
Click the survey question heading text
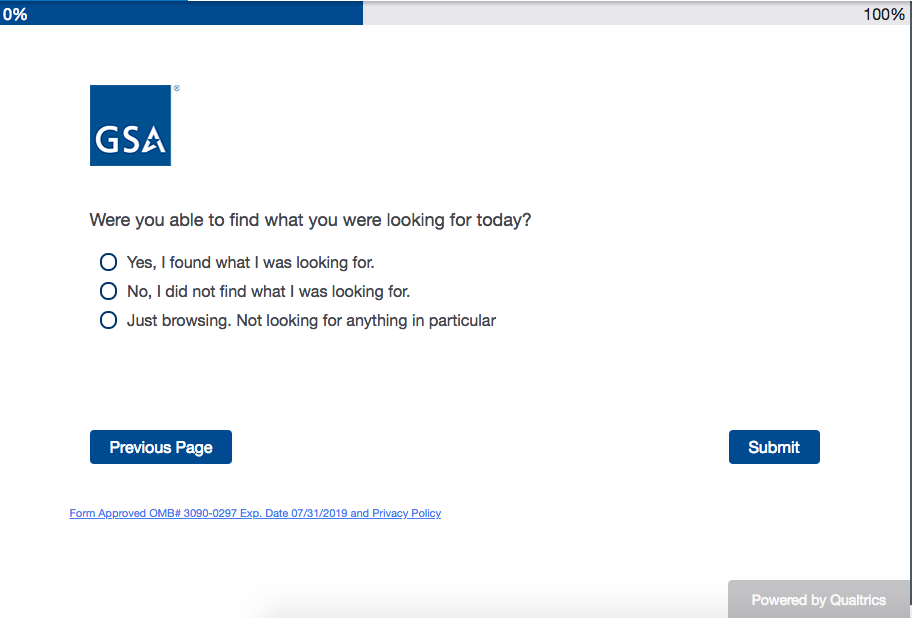click(310, 220)
